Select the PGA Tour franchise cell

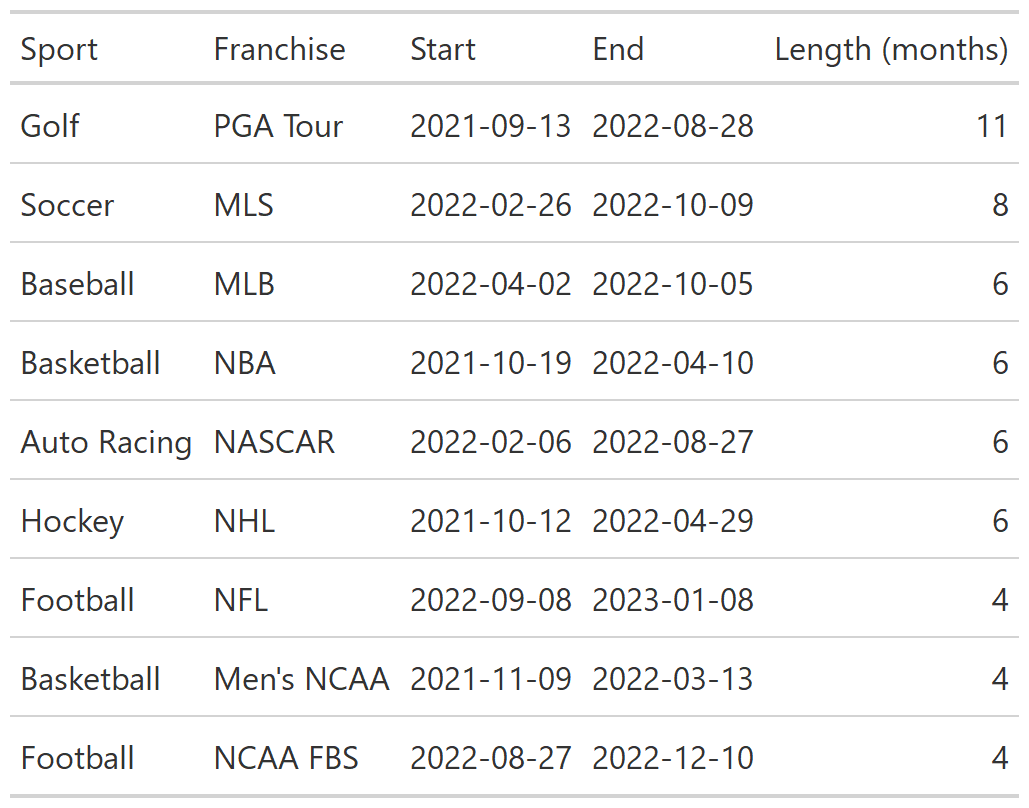[x=278, y=126]
